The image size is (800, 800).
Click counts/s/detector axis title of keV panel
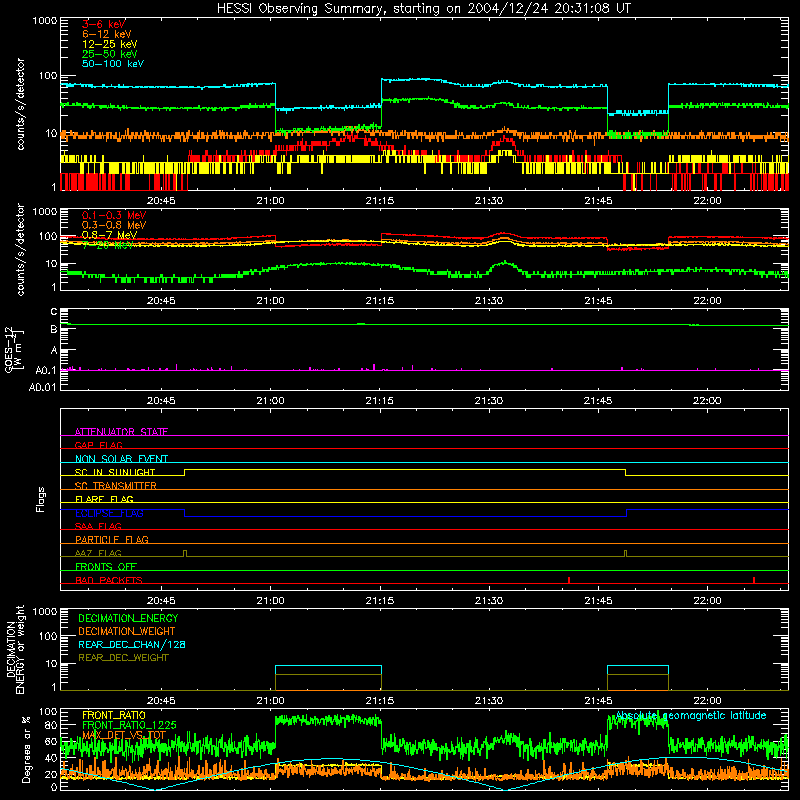click(x=20, y=104)
